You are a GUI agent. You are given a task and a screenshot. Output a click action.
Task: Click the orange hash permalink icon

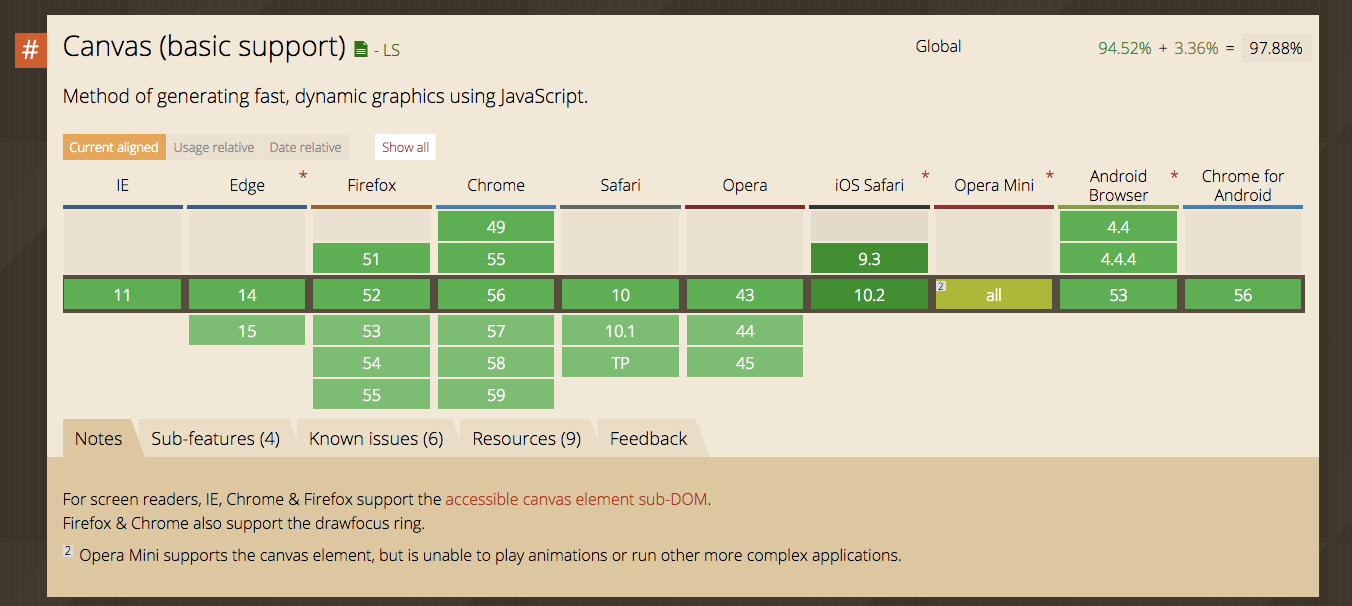click(x=28, y=49)
